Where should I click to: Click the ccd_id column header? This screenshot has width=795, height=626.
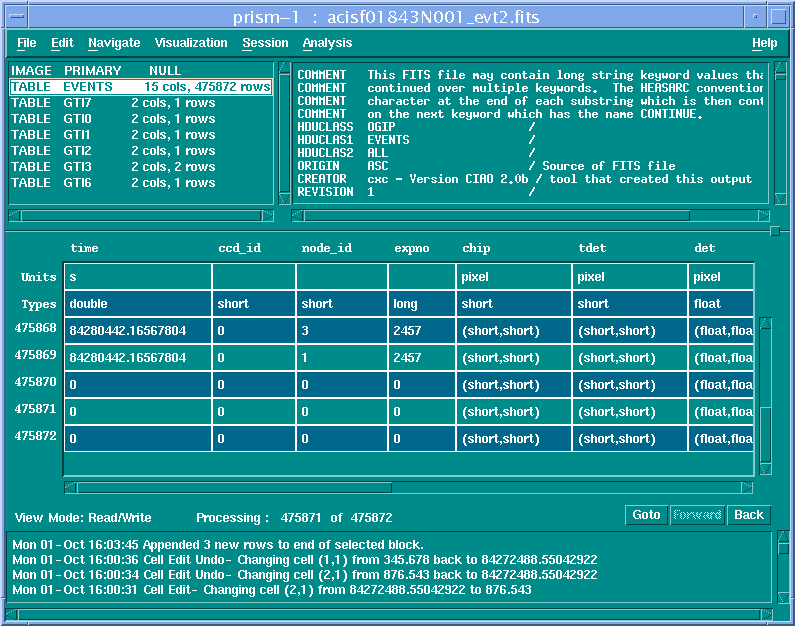pos(239,248)
